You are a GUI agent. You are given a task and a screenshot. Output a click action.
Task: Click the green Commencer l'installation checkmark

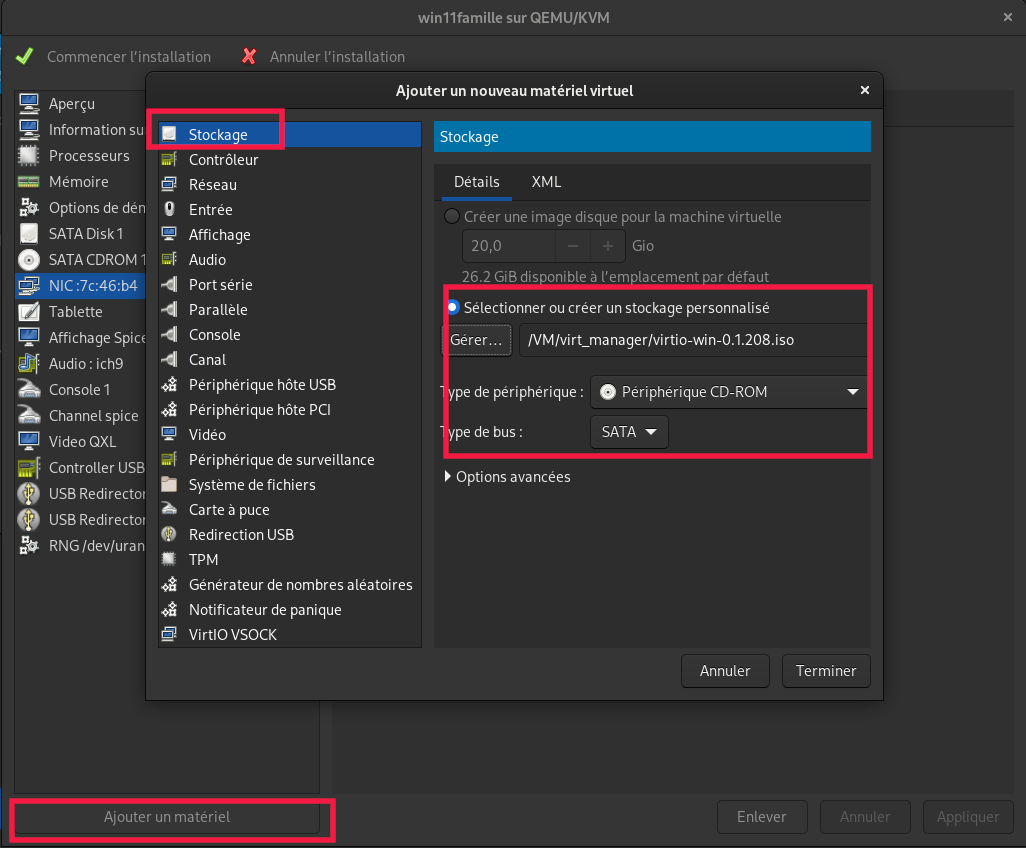point(25,57)
